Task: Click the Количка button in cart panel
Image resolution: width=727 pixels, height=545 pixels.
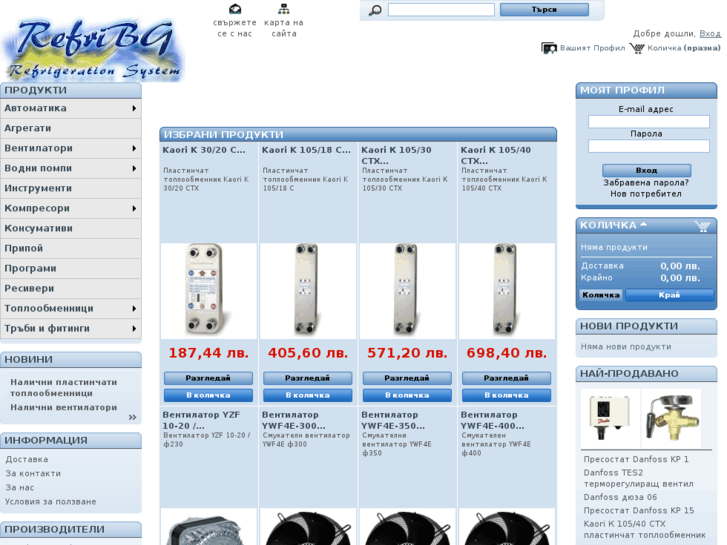Action: point(601,295)
